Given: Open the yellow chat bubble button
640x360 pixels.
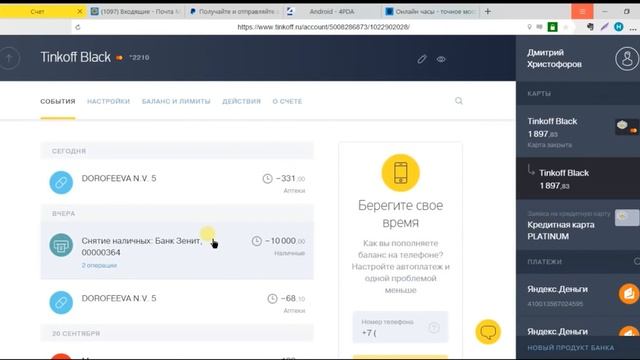Looking at the screenshot, I should pyautogui.click(x=488, y=331).
